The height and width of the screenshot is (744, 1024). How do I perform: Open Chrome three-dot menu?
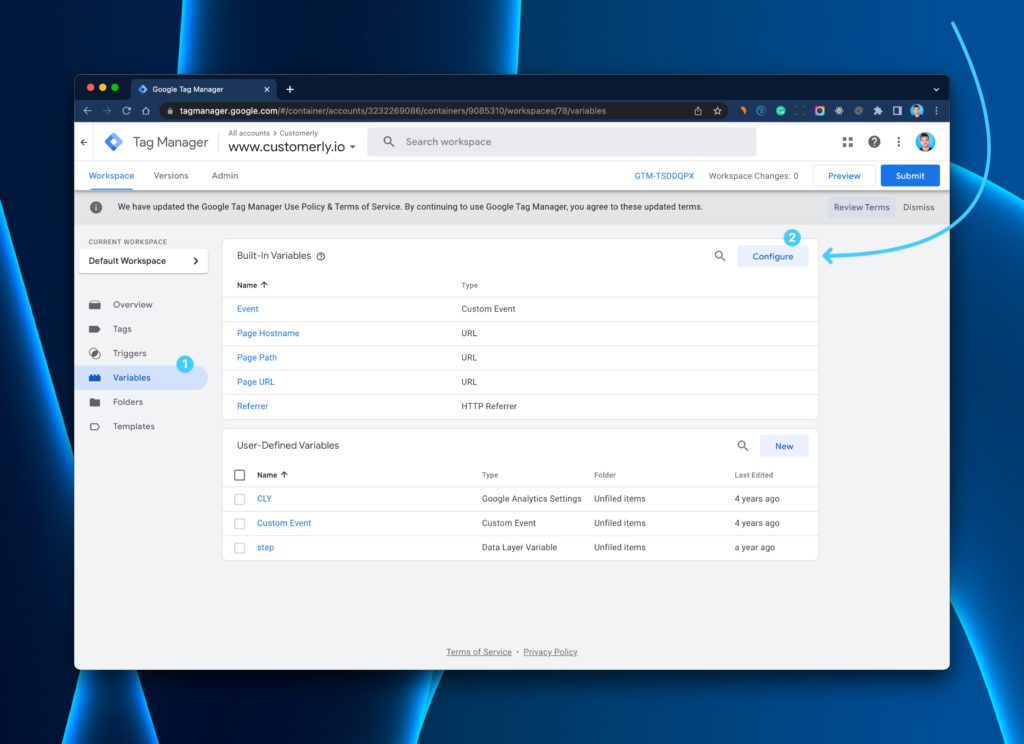[x=936, y=111]
